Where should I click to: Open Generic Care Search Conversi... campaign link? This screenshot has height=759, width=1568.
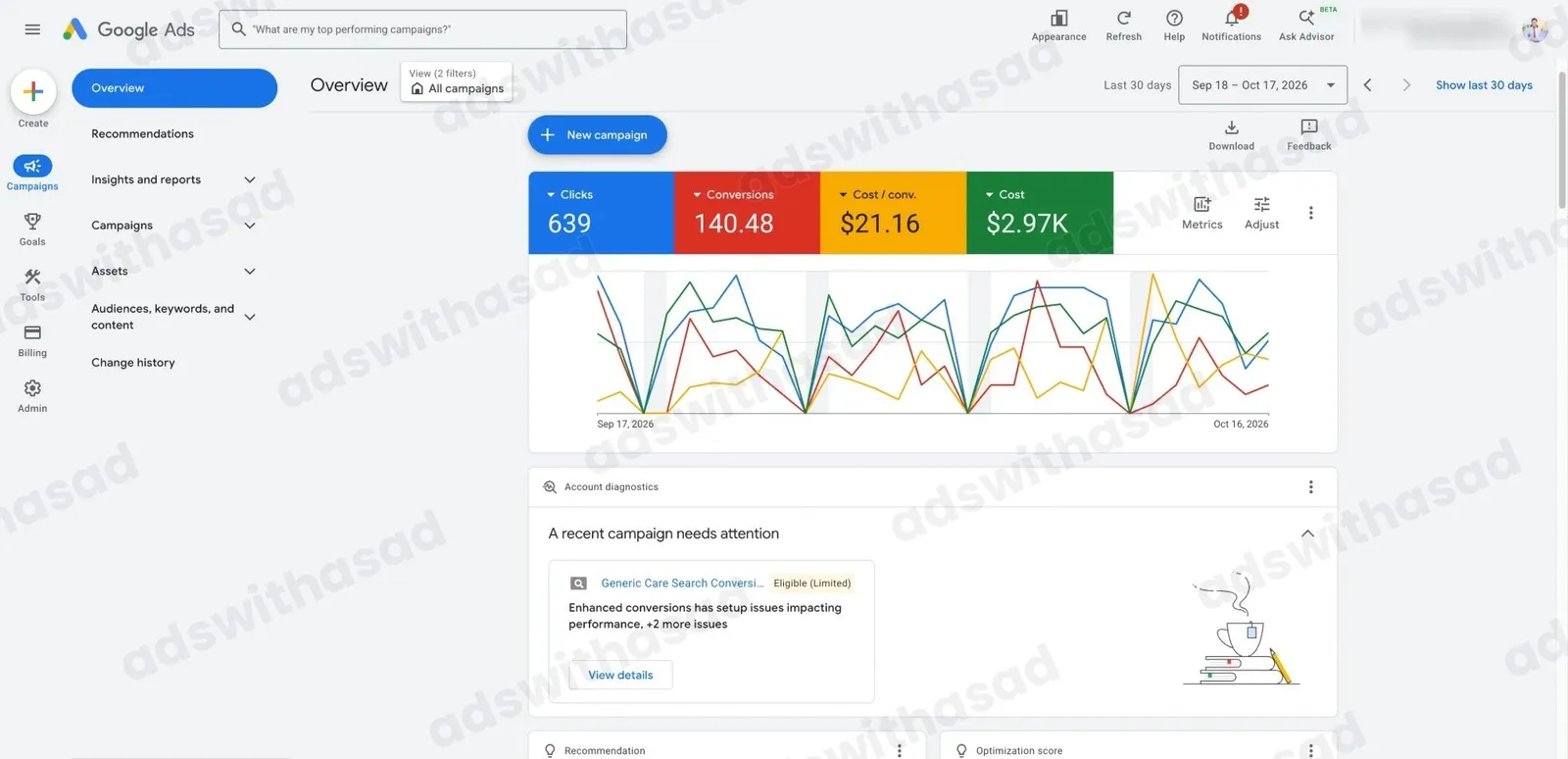click(682, 583)
